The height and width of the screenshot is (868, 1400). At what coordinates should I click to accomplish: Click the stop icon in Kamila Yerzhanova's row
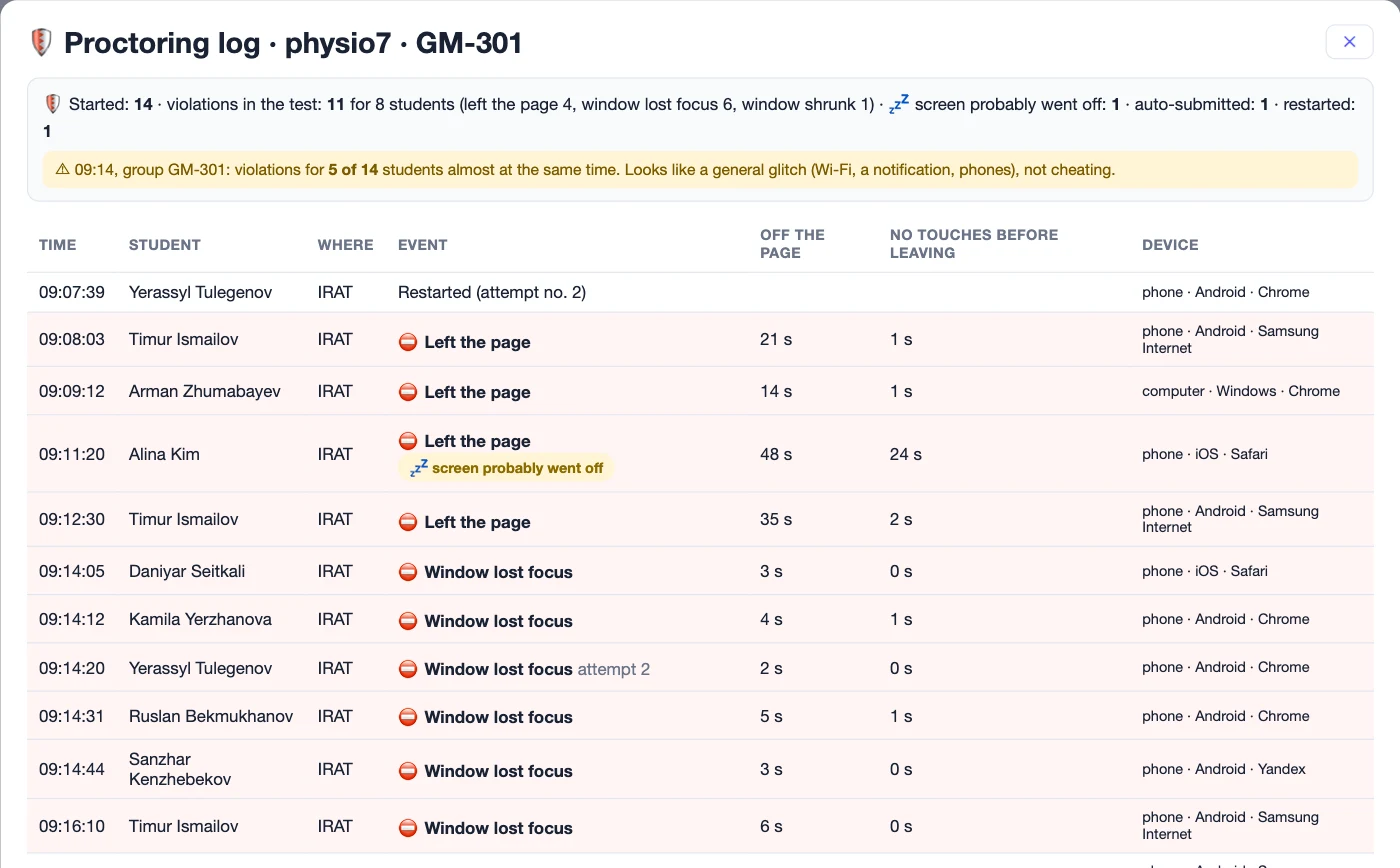click(407, 620)
